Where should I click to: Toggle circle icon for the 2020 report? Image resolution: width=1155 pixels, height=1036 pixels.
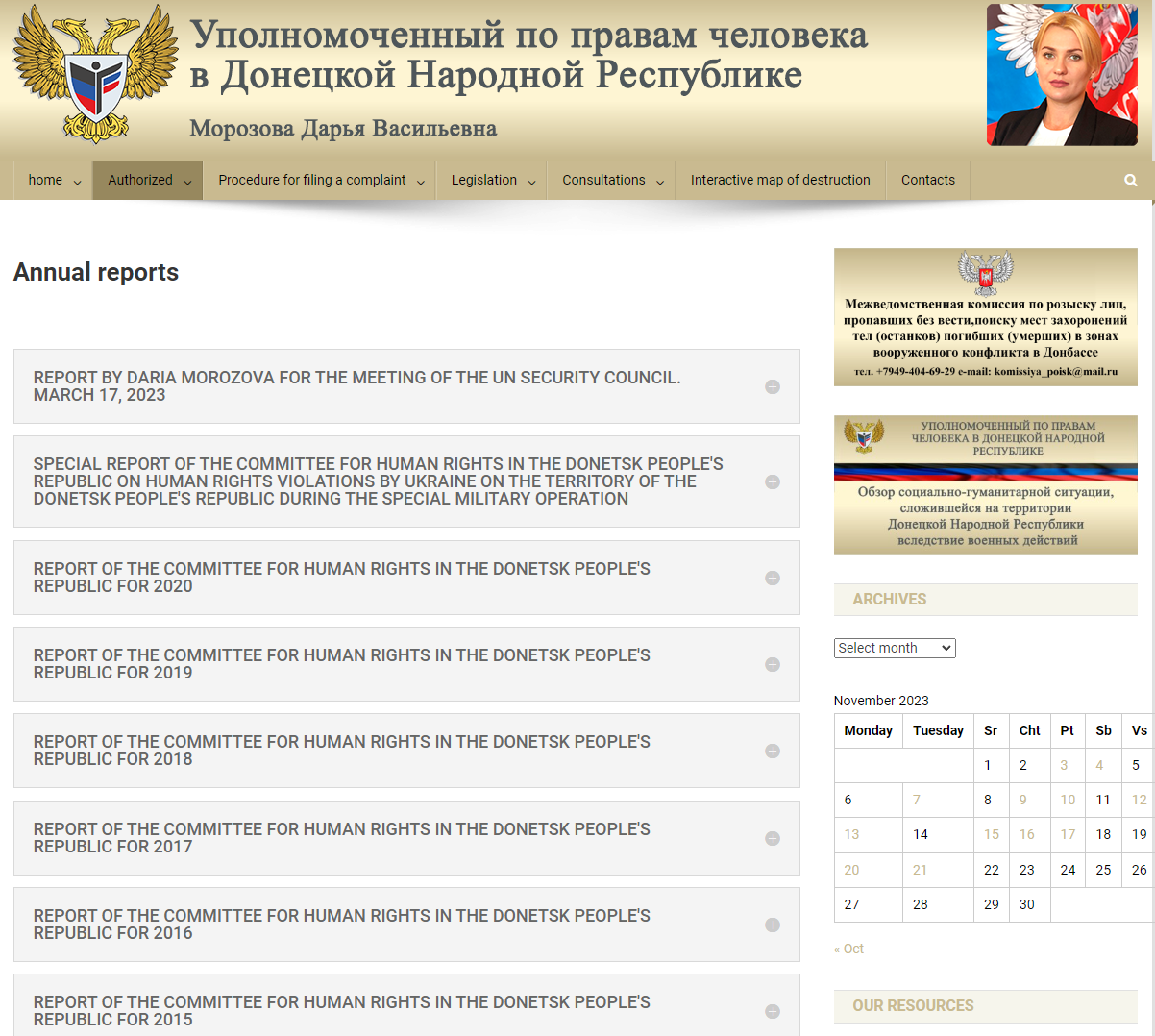coord(772,578)
